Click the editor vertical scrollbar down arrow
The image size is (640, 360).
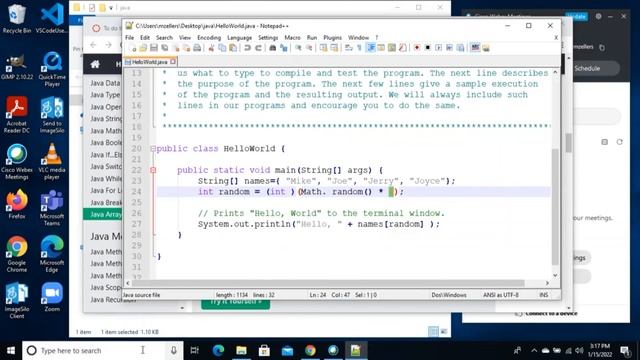coord(555,275)
